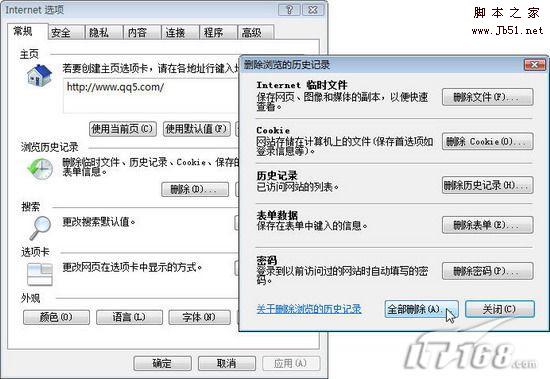Click the Cookie section heading

tap(273, 130)
